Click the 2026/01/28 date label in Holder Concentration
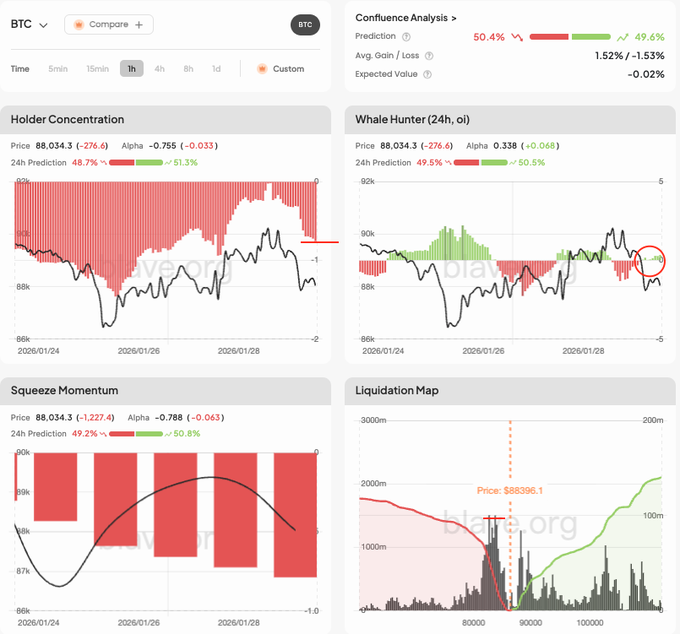Screen dimensions: 680x634 coord(239,351)
